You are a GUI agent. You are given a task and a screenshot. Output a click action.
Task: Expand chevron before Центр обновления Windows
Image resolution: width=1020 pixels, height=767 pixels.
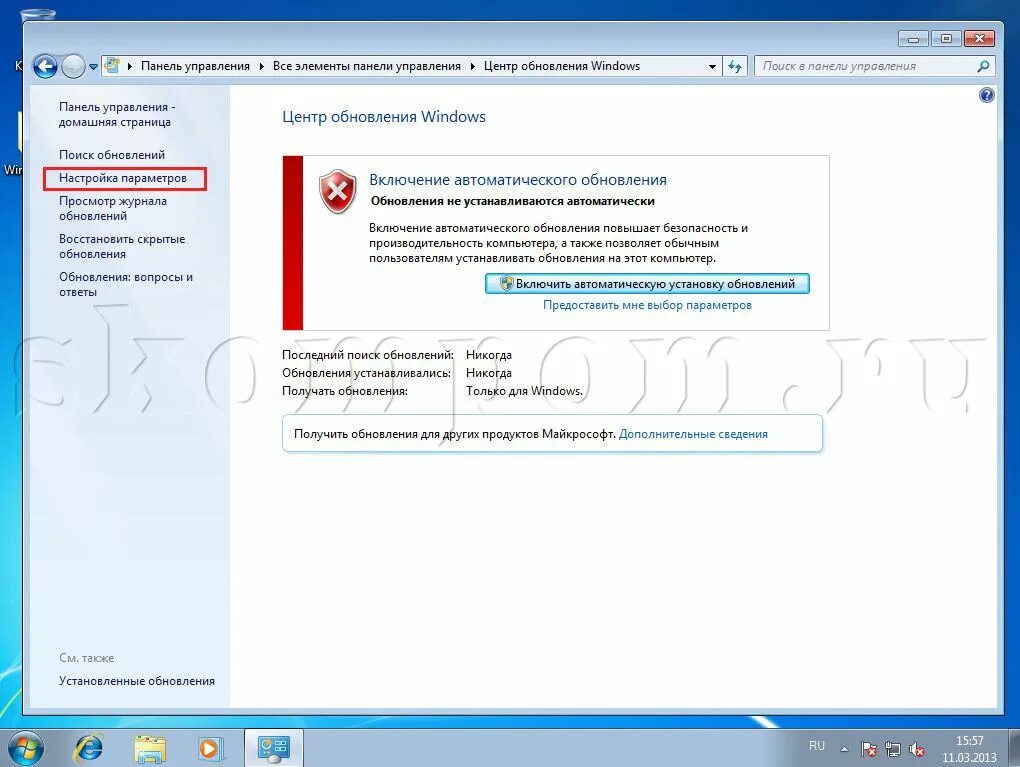pyautogui.click(x=472, y=66)
